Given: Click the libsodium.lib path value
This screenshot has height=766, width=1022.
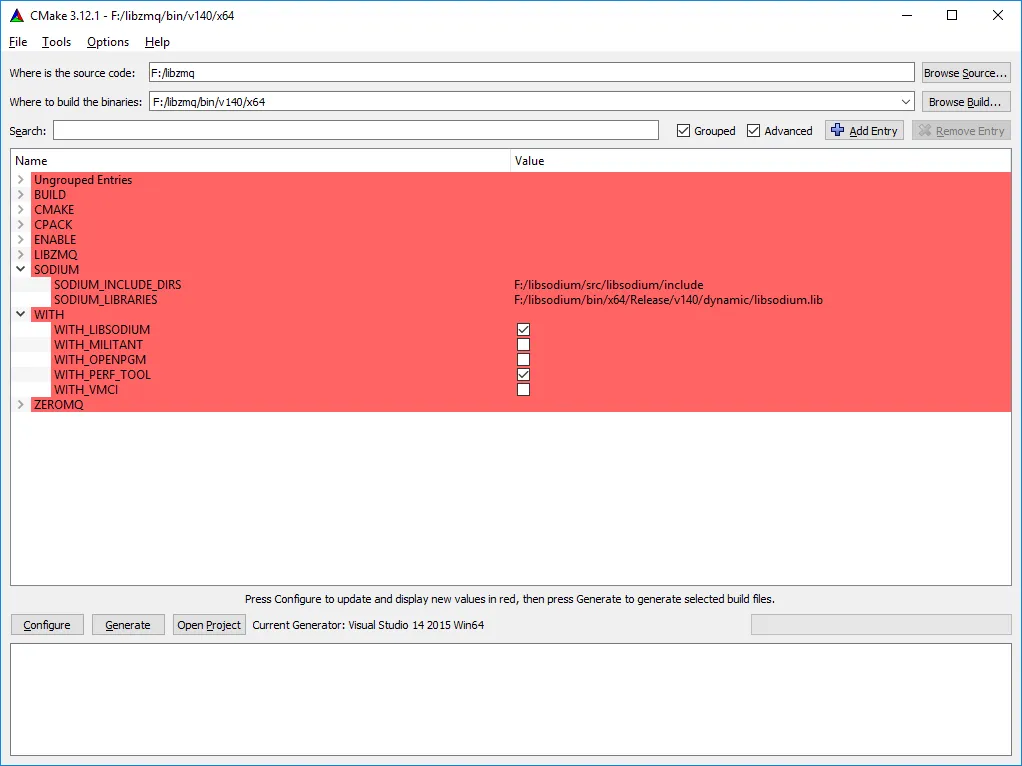Looking at the screenshot, I should click(668, 299).
